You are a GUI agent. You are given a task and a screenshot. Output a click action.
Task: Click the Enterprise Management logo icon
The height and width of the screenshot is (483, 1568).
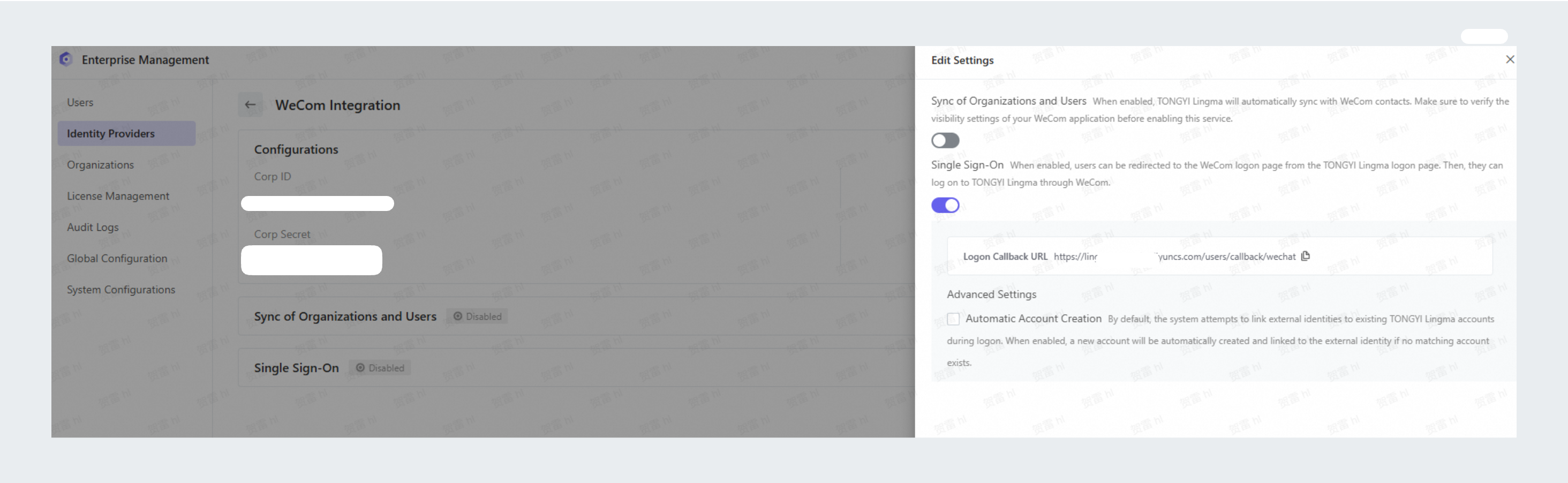tap(66, 59)
